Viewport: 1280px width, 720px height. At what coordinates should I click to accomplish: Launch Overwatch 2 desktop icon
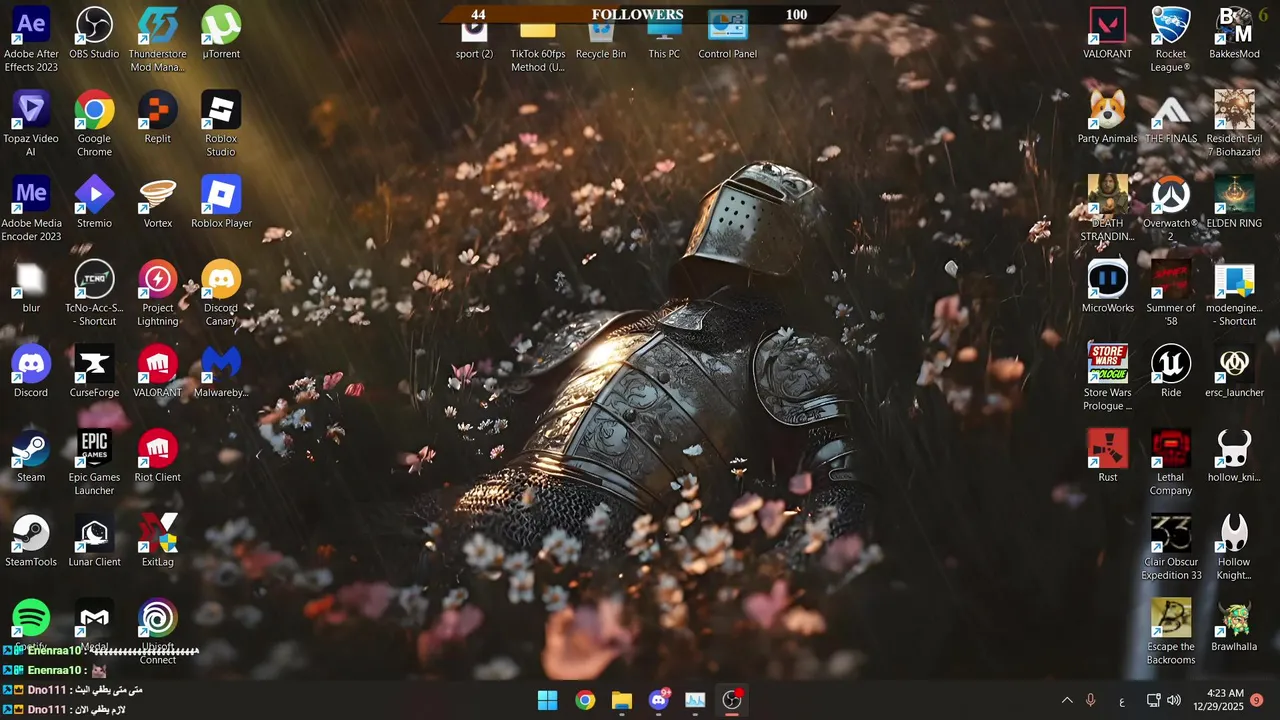[1171, 210]
